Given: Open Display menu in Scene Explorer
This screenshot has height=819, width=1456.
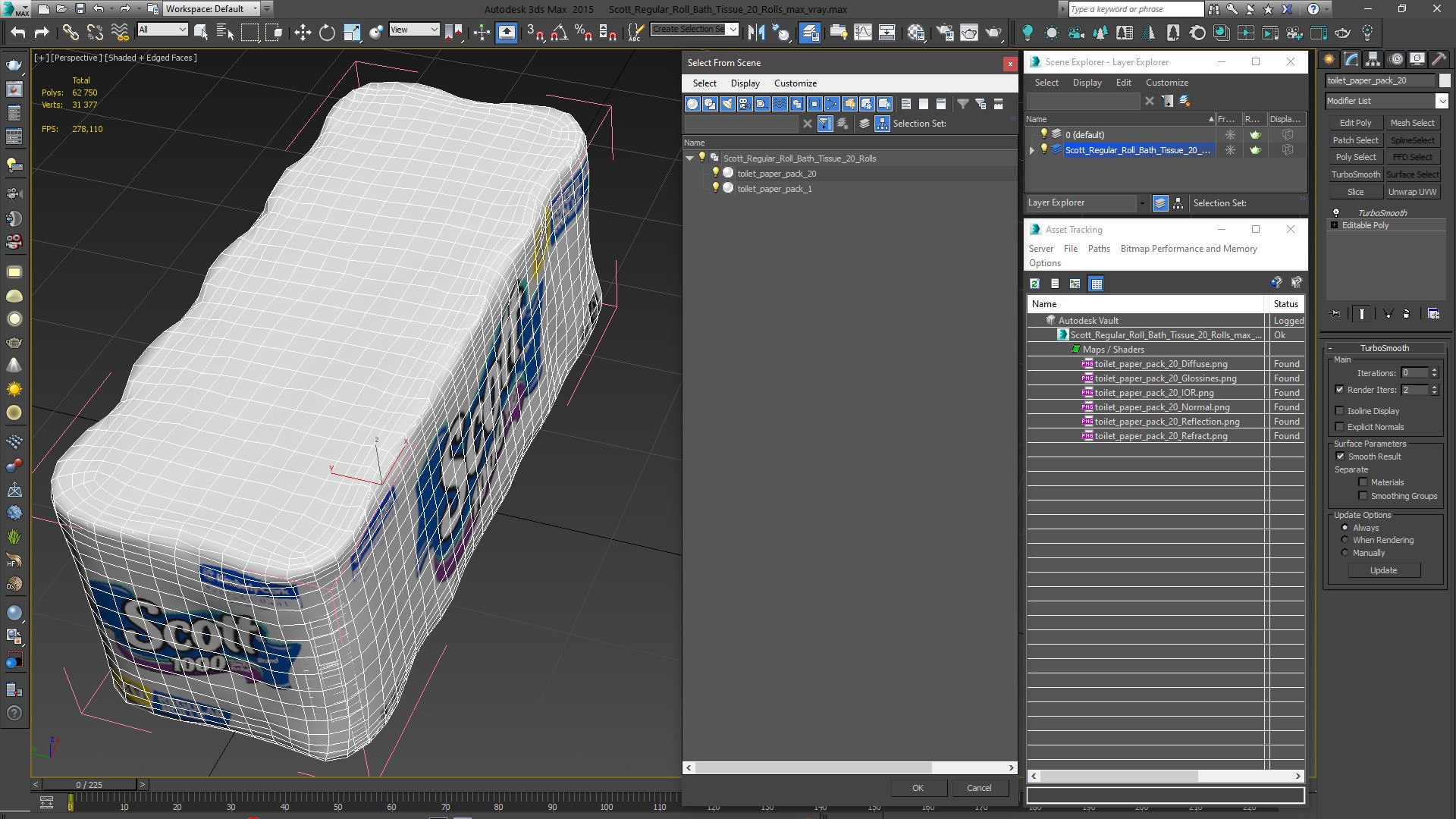Looking at the screenshot, I should (x=1087, y=83).
